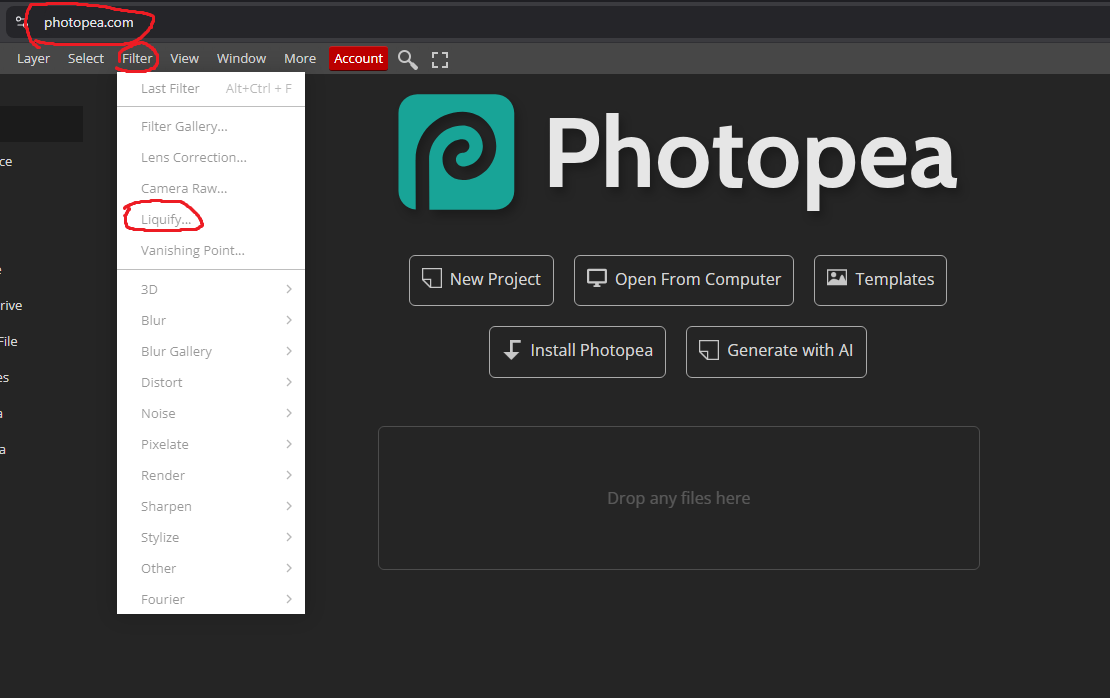Expand the Blur Gallery submenu
The image size is (1110, 698).
(x=211, y=352)
